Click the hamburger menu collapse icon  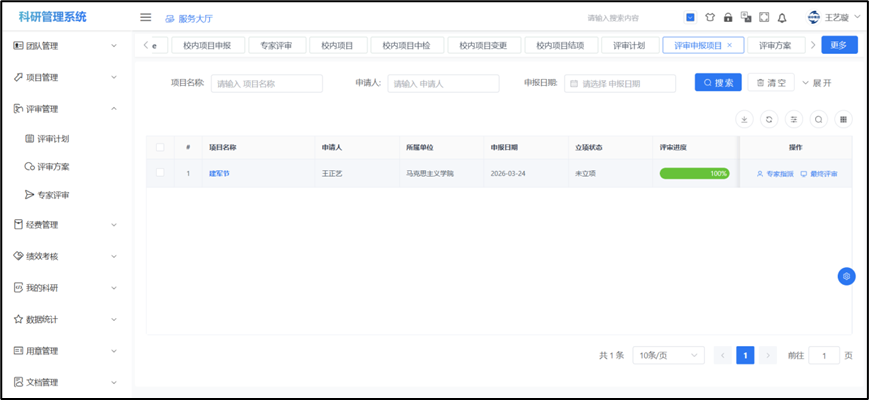tap(146, 17)
